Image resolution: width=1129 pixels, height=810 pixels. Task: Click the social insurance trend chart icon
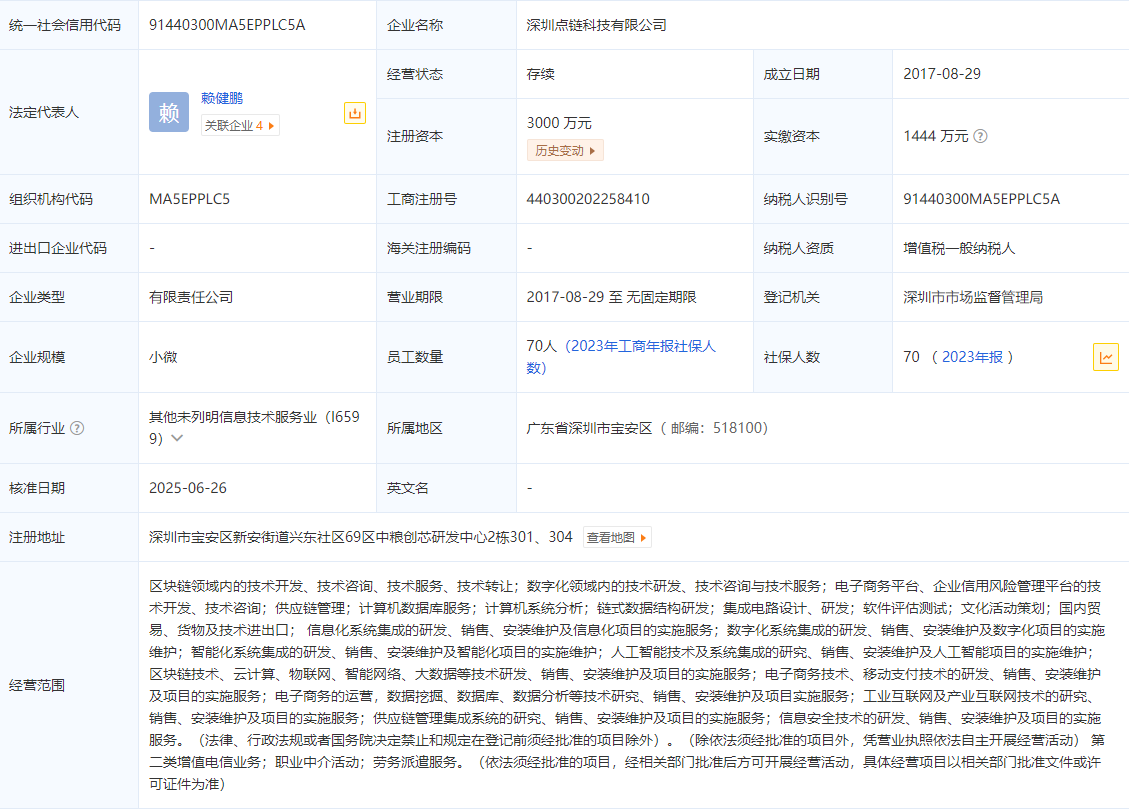coord(1105,357)
